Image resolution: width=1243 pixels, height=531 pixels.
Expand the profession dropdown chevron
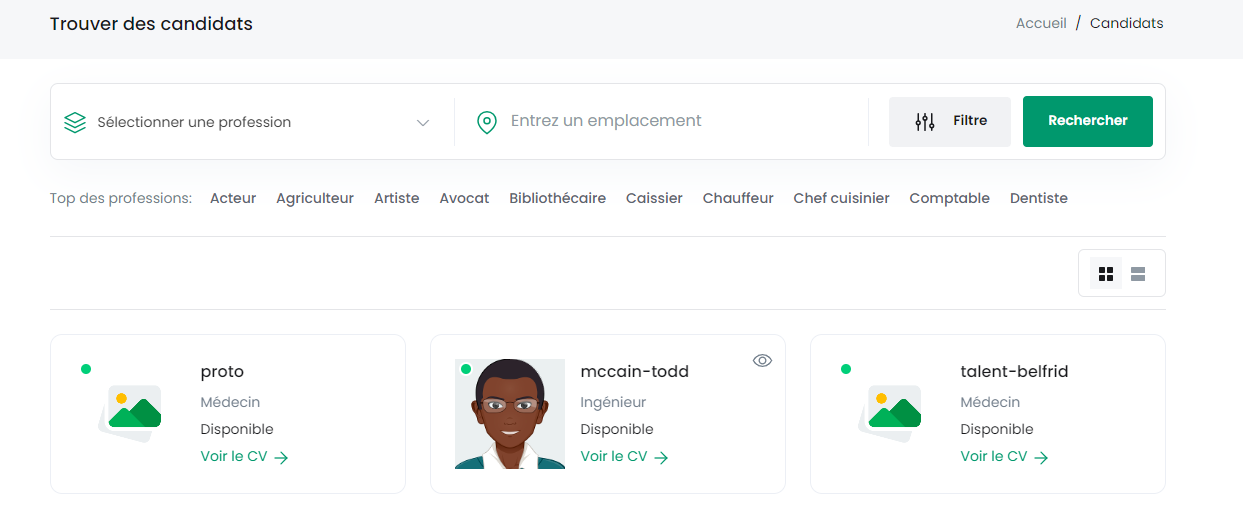423,123
